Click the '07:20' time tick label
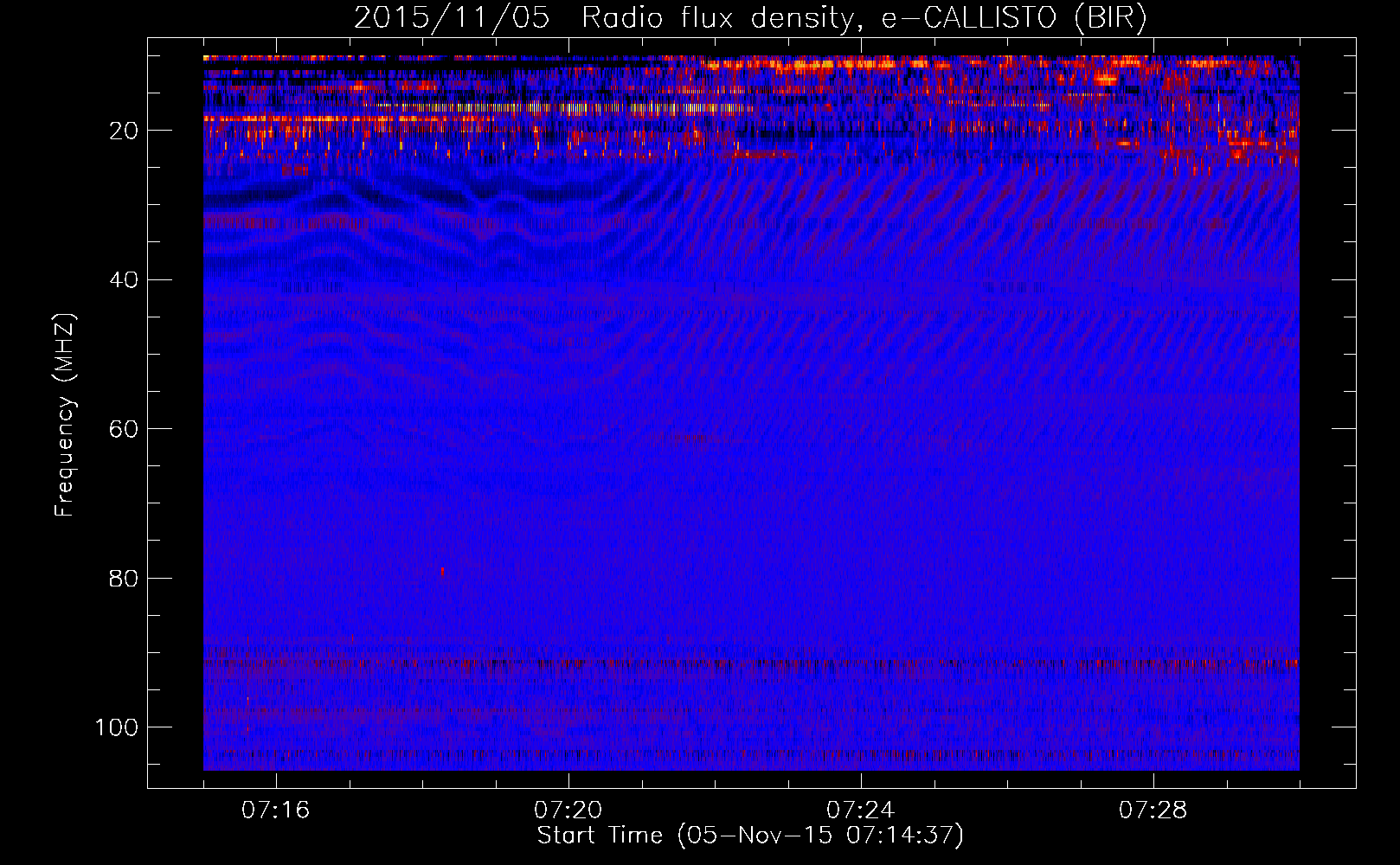Image resolution: width=1400 pixels, height=865 pixels. click(x=568, y=810)
